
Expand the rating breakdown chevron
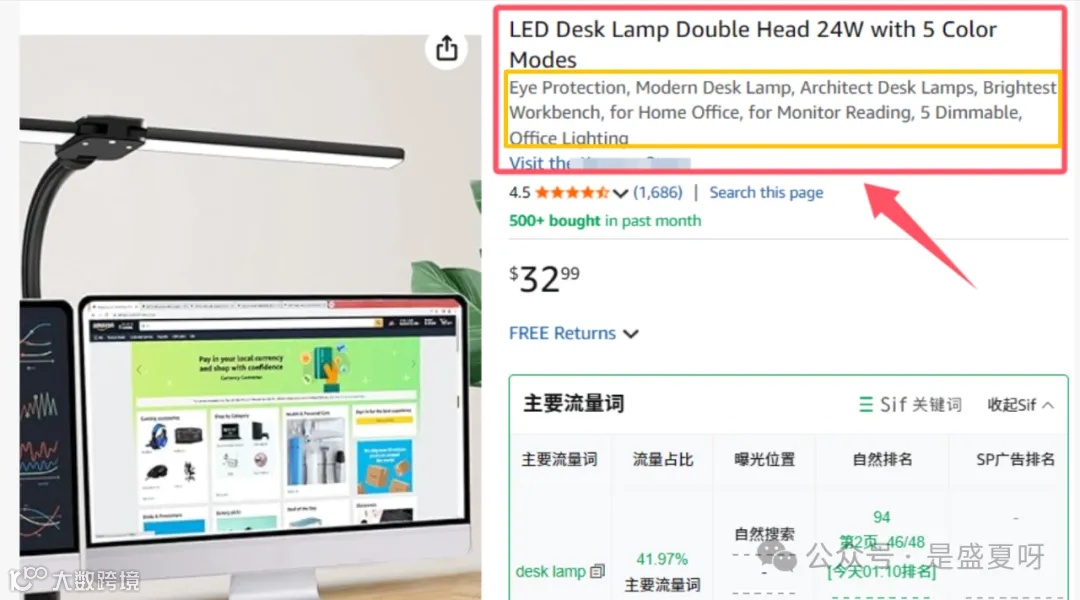point(620,194)
